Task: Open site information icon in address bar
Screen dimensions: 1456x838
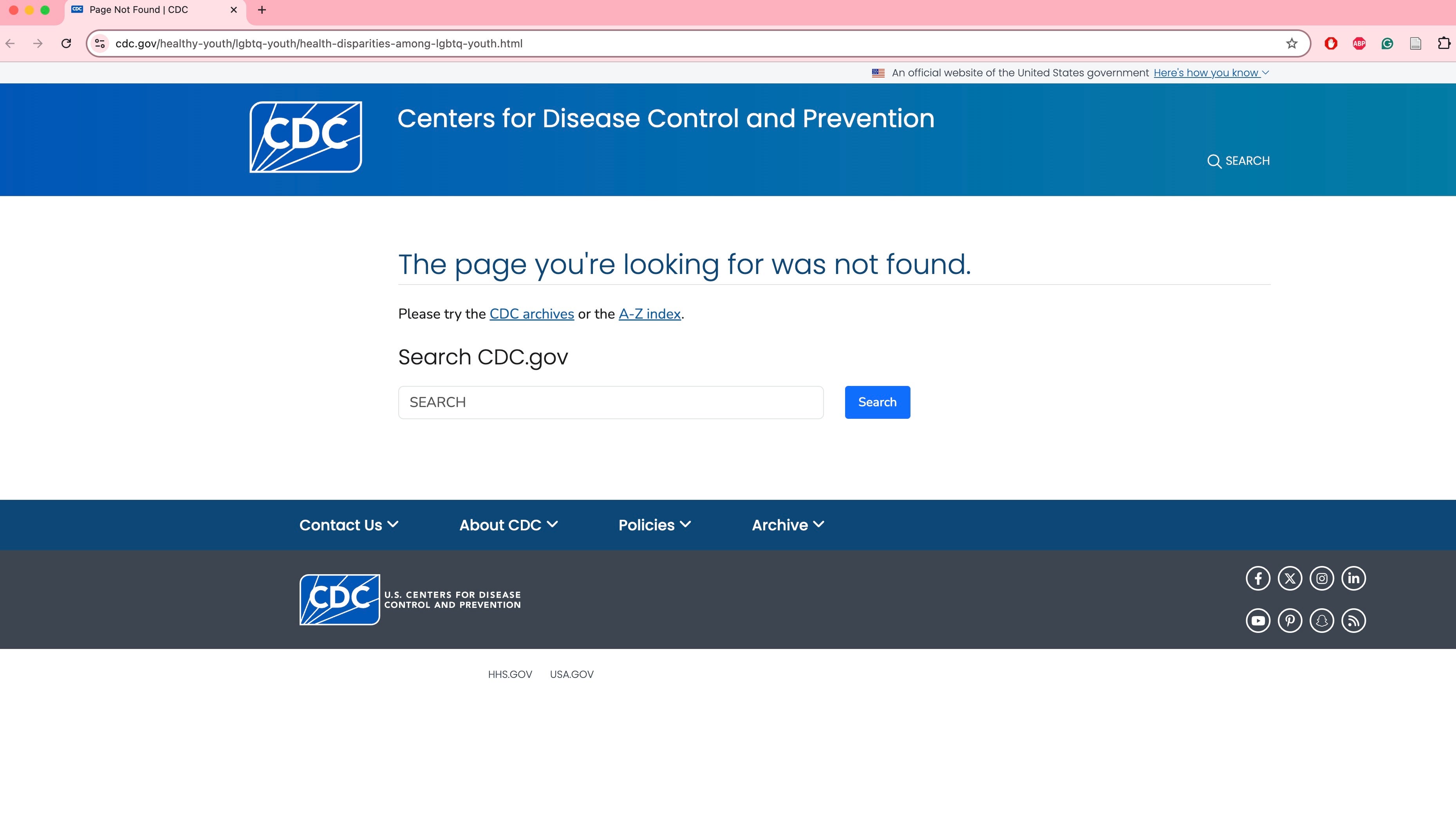Action: tap(100, 44)
